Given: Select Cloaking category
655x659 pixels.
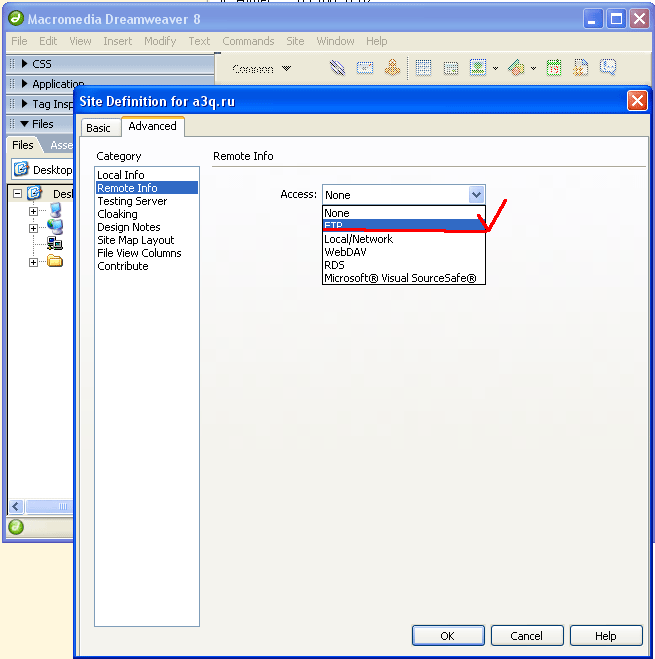Looking at the screenshot, I should pyautogui.click(x=146, y=214).
